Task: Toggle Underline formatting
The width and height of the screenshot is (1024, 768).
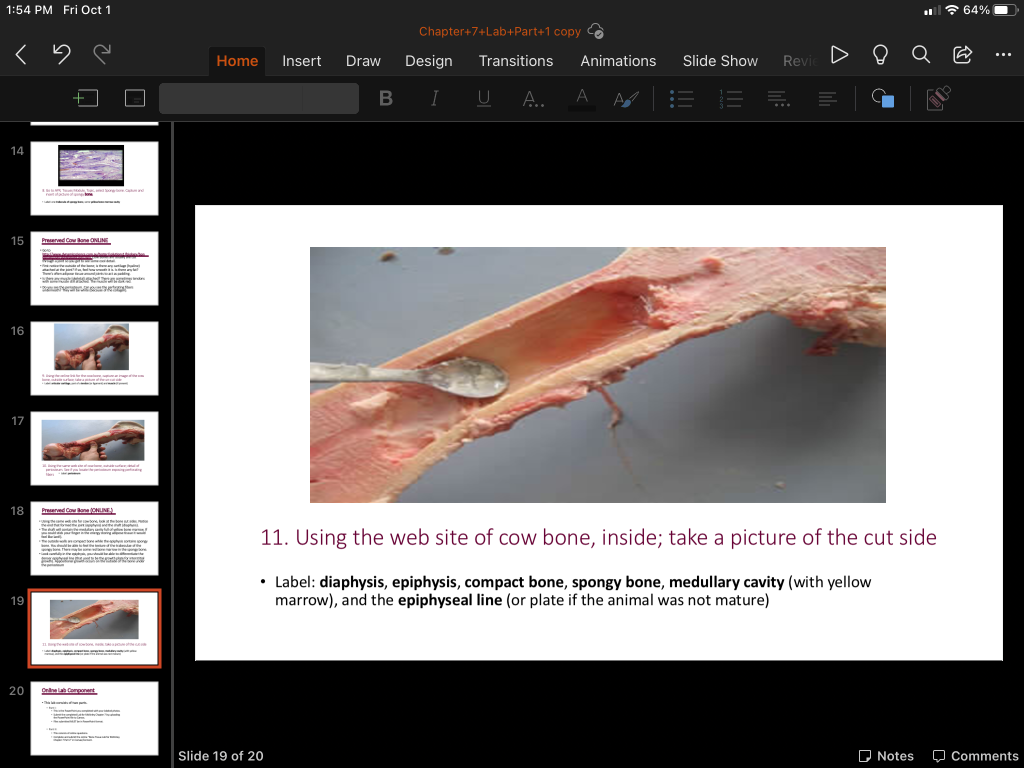Action: pos(483,99)
